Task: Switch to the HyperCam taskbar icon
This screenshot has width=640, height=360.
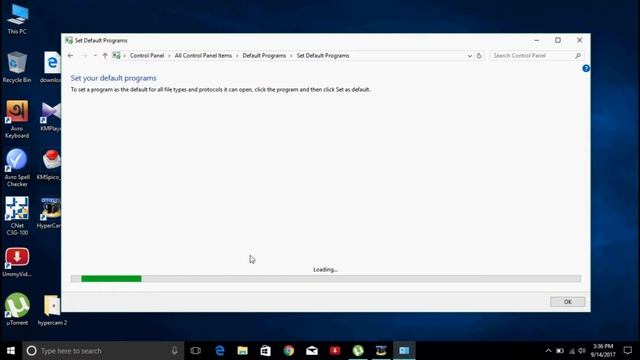Action: click(381, 351)
